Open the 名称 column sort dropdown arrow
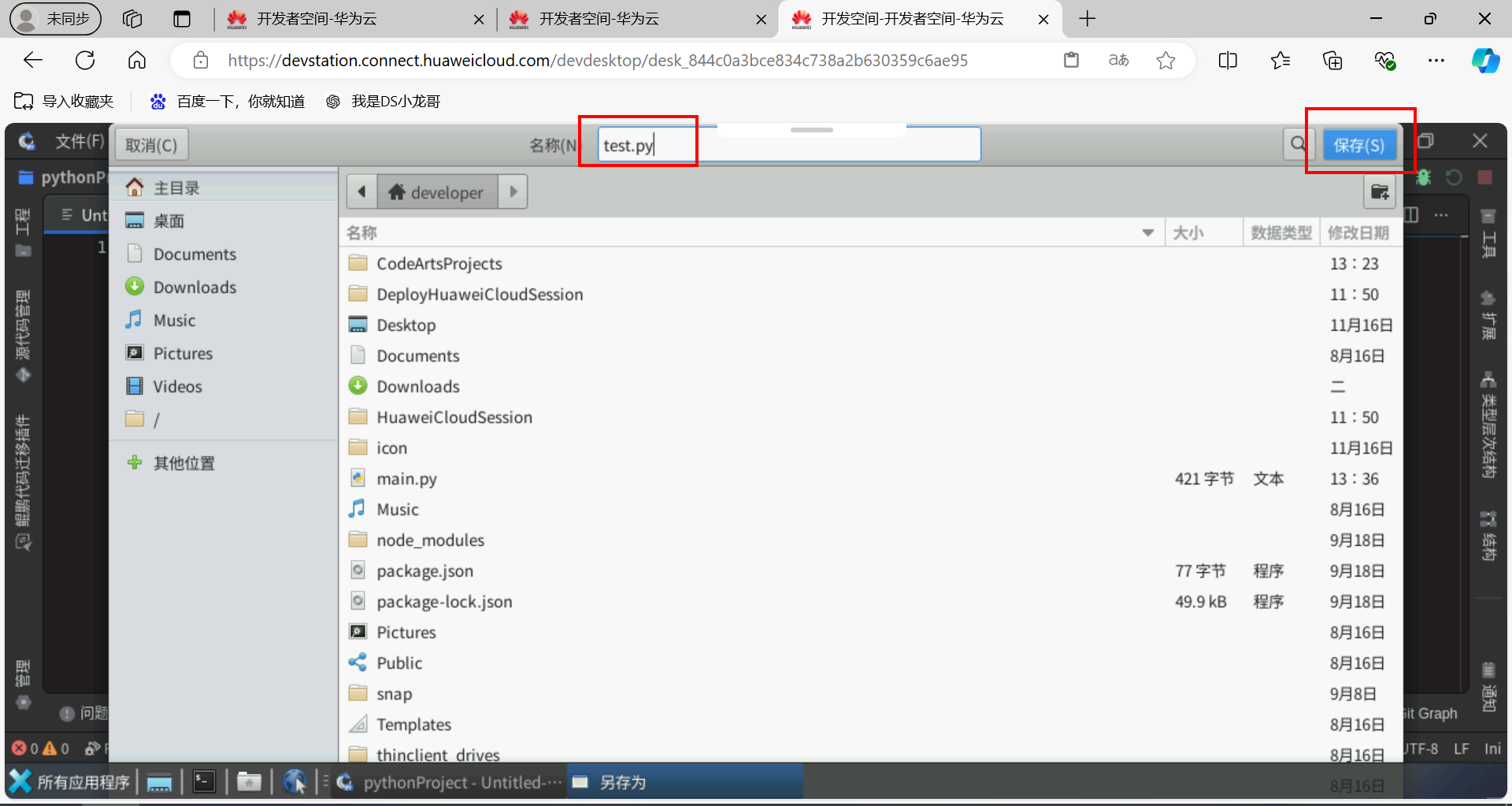This screenshot has height=806, width=1512. 1148,232
